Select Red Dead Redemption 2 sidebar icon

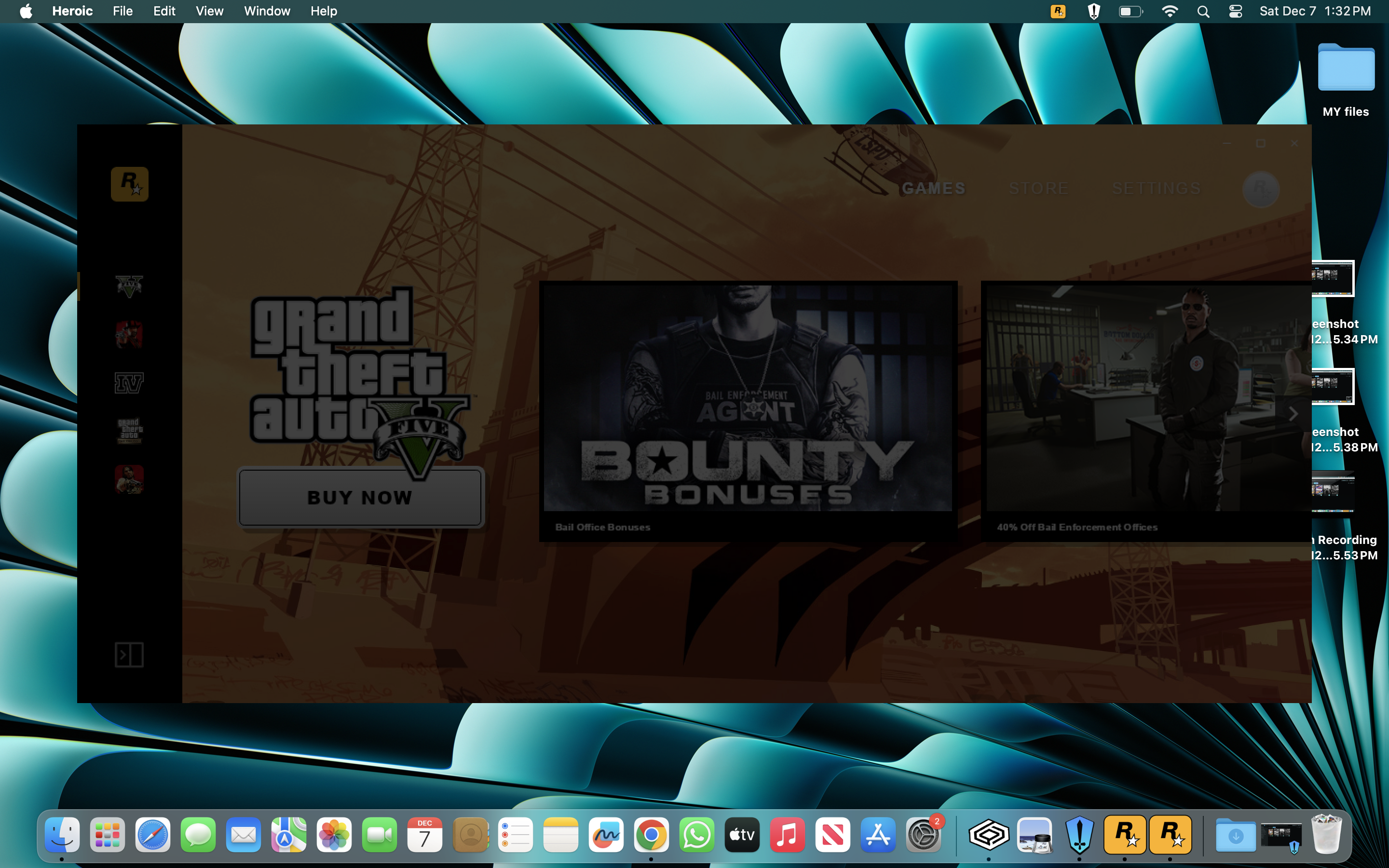[x=129, y=334]
